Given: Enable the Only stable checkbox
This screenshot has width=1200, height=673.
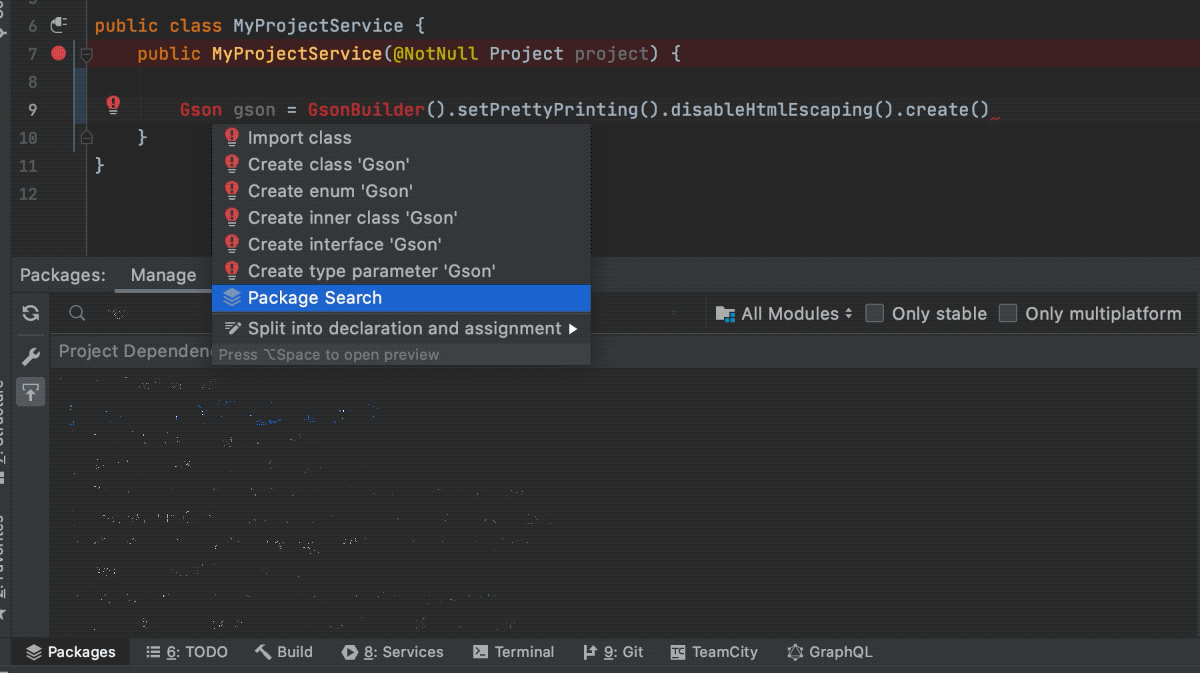Looking at the screenshot, I should 875,313.
